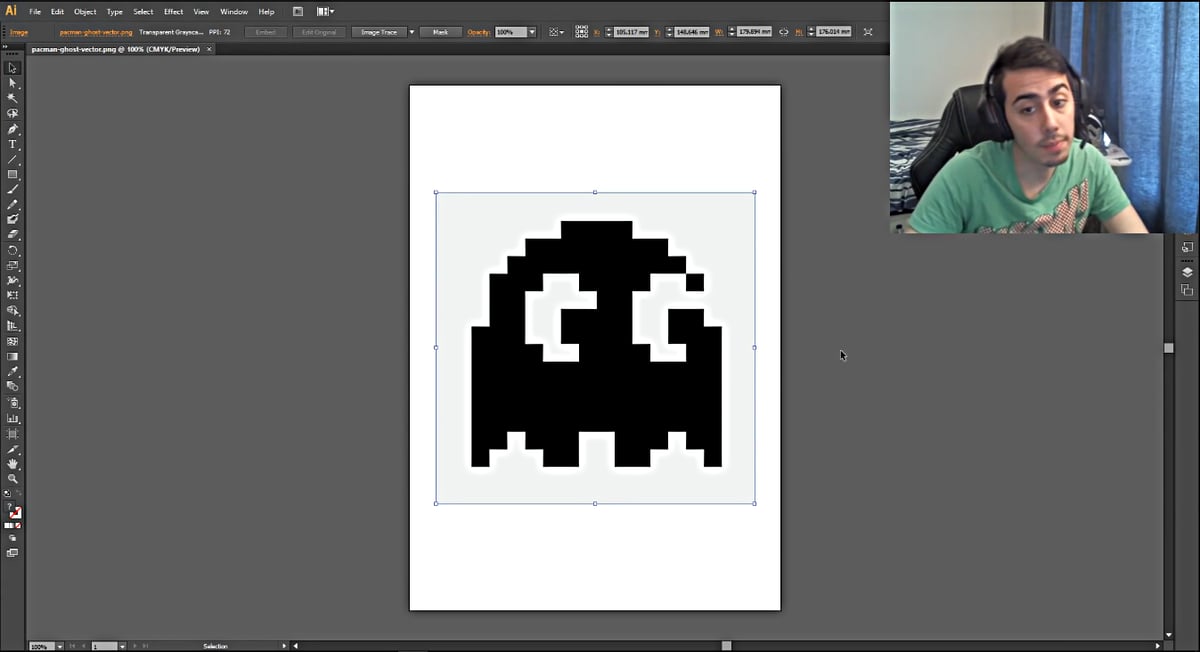Screen dimensions: 1200x652
Task: Toggle constrain width and height proportions
Action: (x=783, y=32)
